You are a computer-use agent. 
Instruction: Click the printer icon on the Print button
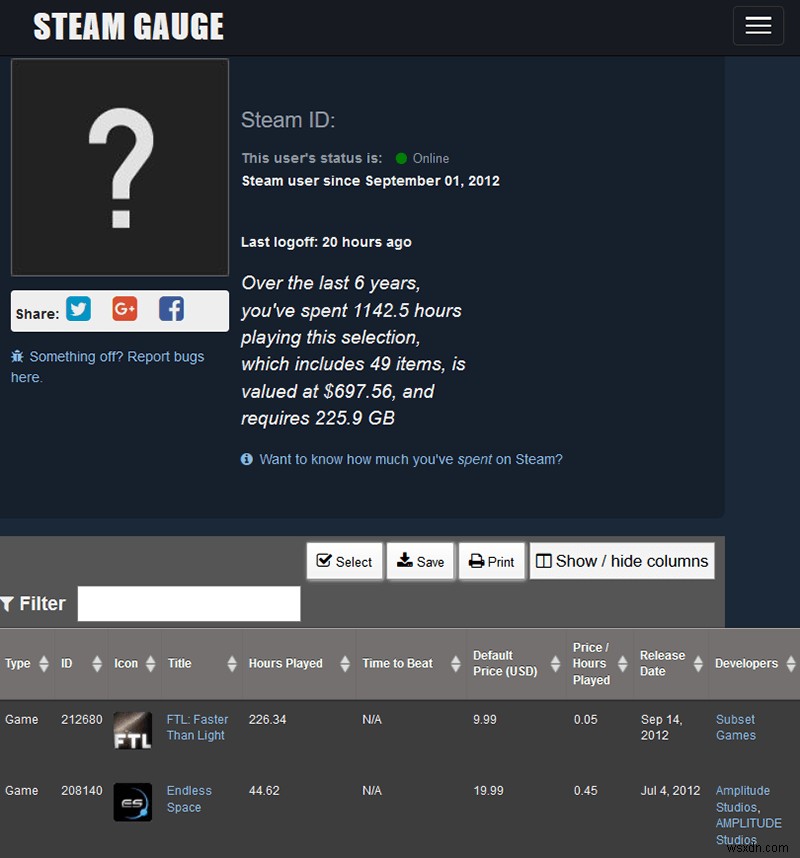click(x=476, y=561)
